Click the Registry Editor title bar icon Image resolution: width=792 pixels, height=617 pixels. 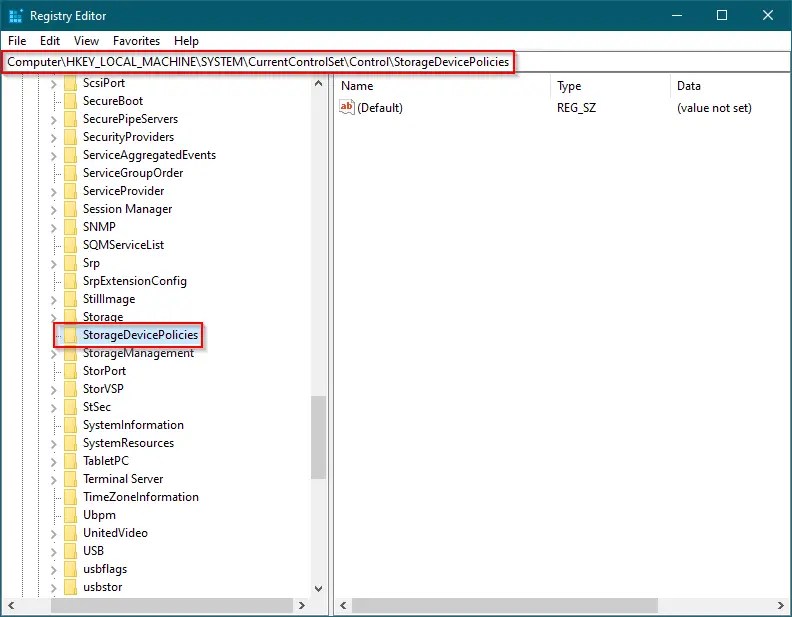coord(16,16)
